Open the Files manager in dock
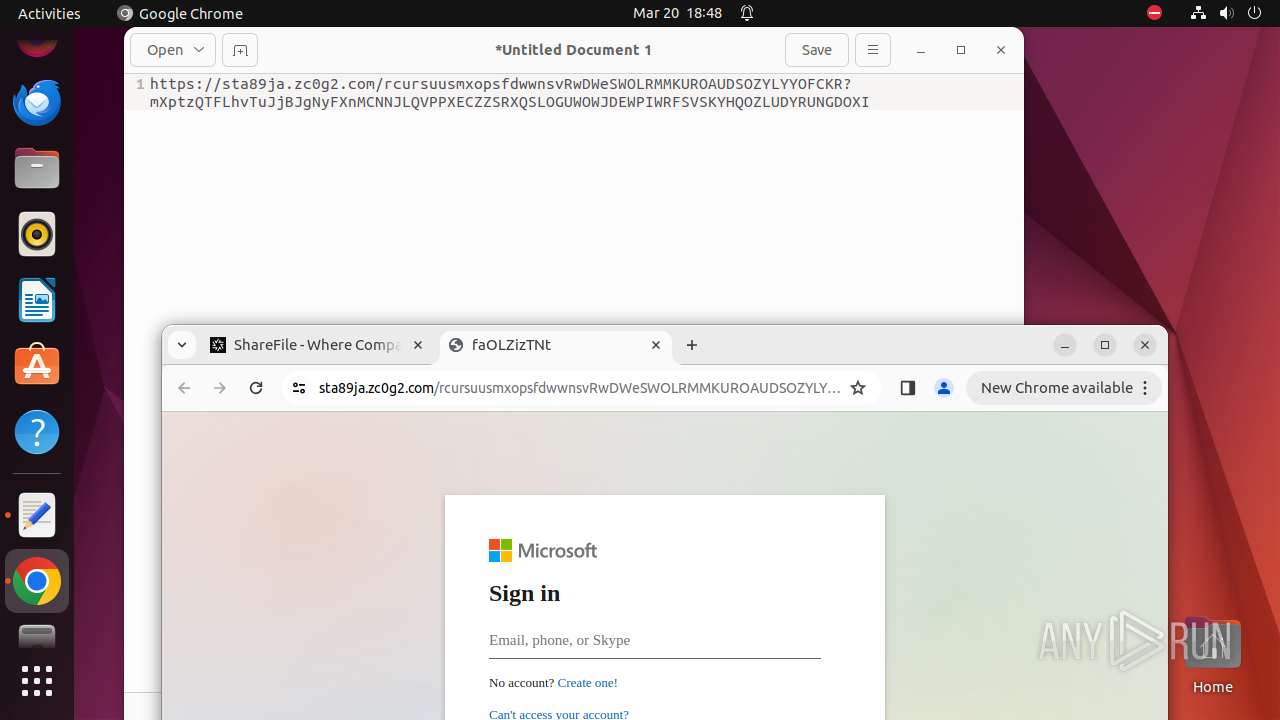 [37, 168]
